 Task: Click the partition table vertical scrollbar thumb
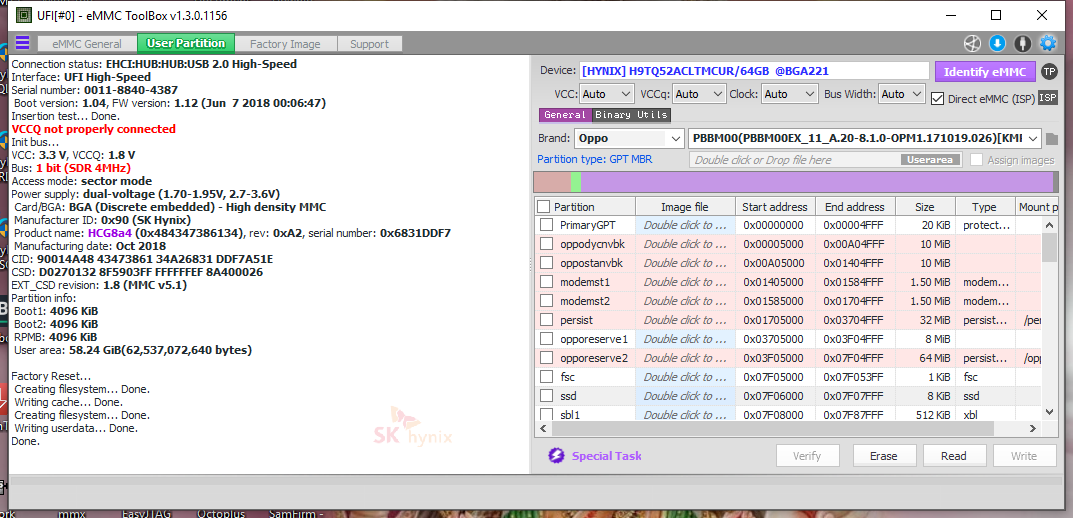point(1048,247)
